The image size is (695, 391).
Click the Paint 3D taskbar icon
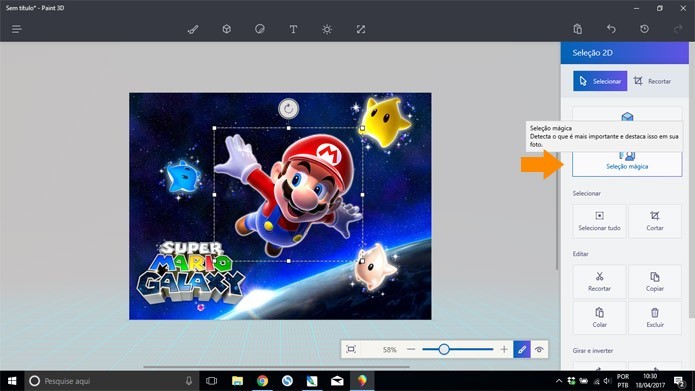coord(362,381)
